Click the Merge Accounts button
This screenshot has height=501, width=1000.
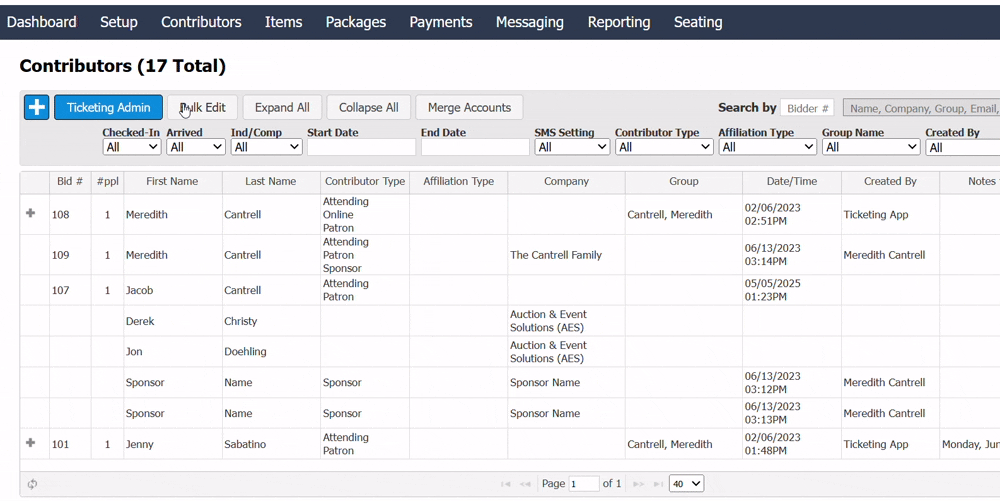(x=469, y=108)
